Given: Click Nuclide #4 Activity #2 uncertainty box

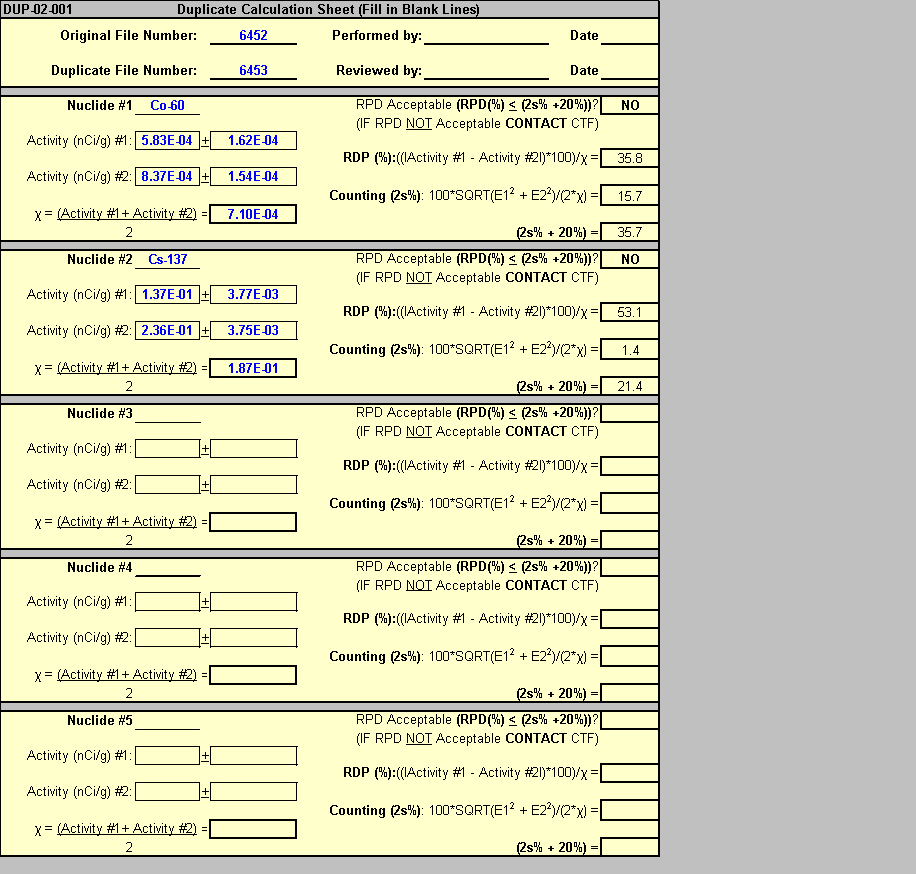Looking at the screenshot, I should [253, 637].
